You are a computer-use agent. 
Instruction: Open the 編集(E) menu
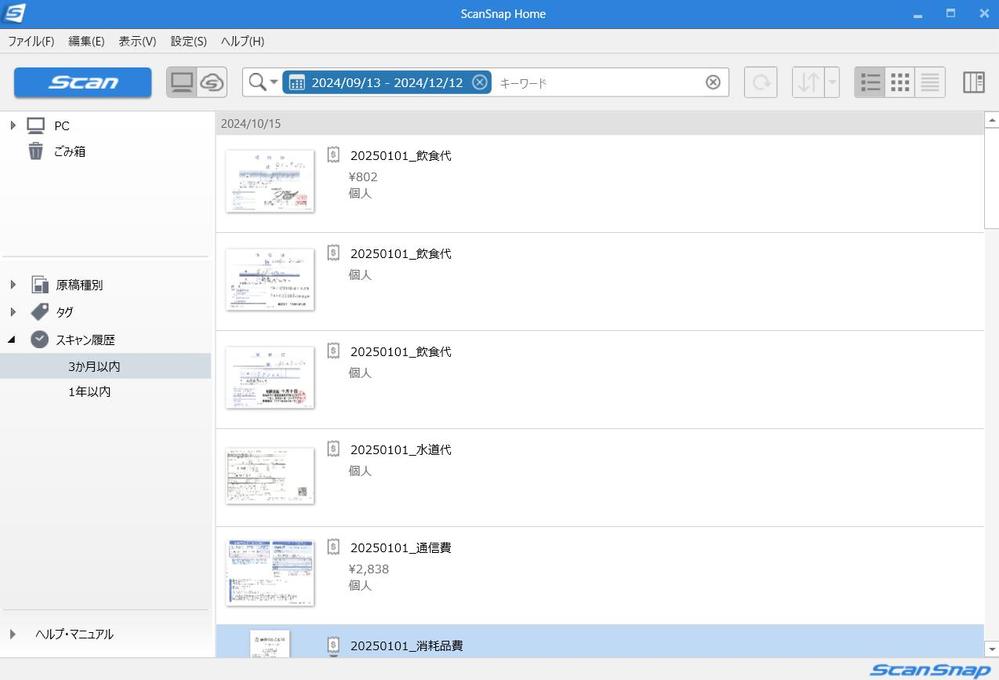[x=86, y=41]
